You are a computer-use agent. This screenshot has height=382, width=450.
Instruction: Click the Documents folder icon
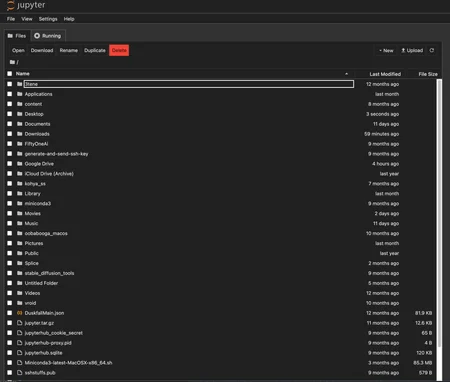click(20, 124)
